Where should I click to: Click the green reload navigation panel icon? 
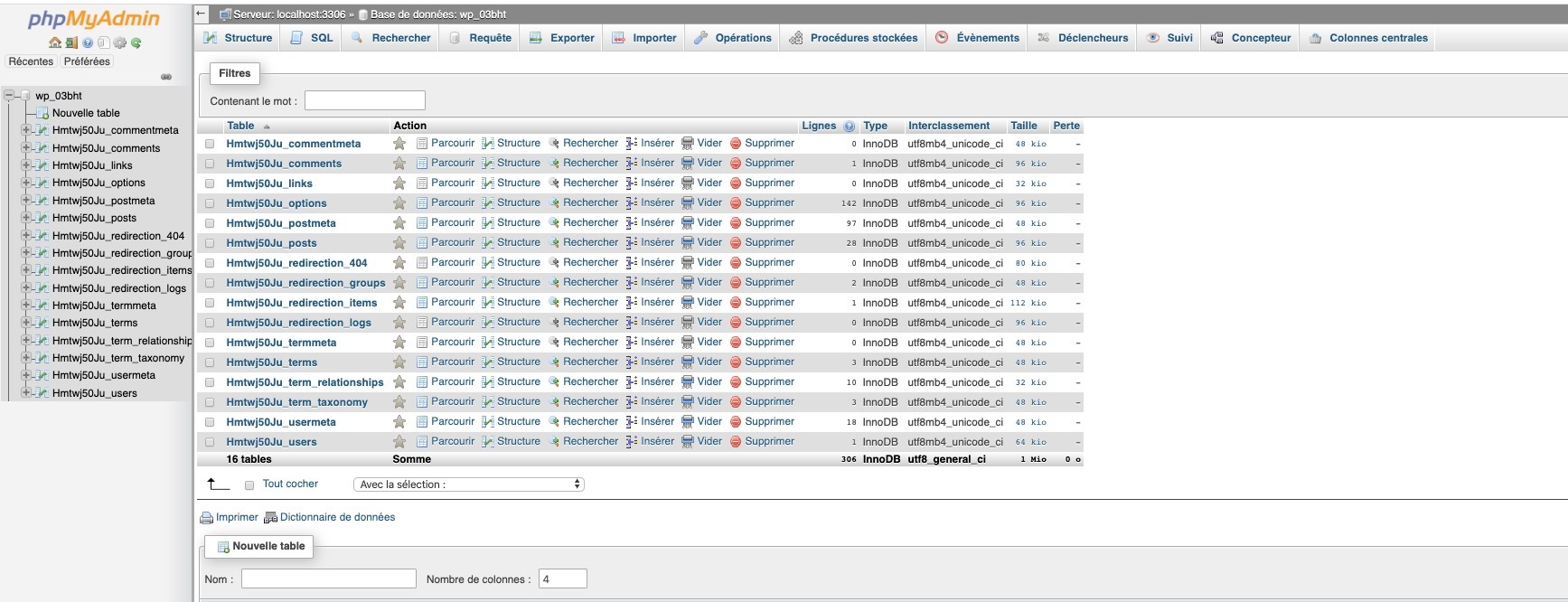tap(136, 42)
